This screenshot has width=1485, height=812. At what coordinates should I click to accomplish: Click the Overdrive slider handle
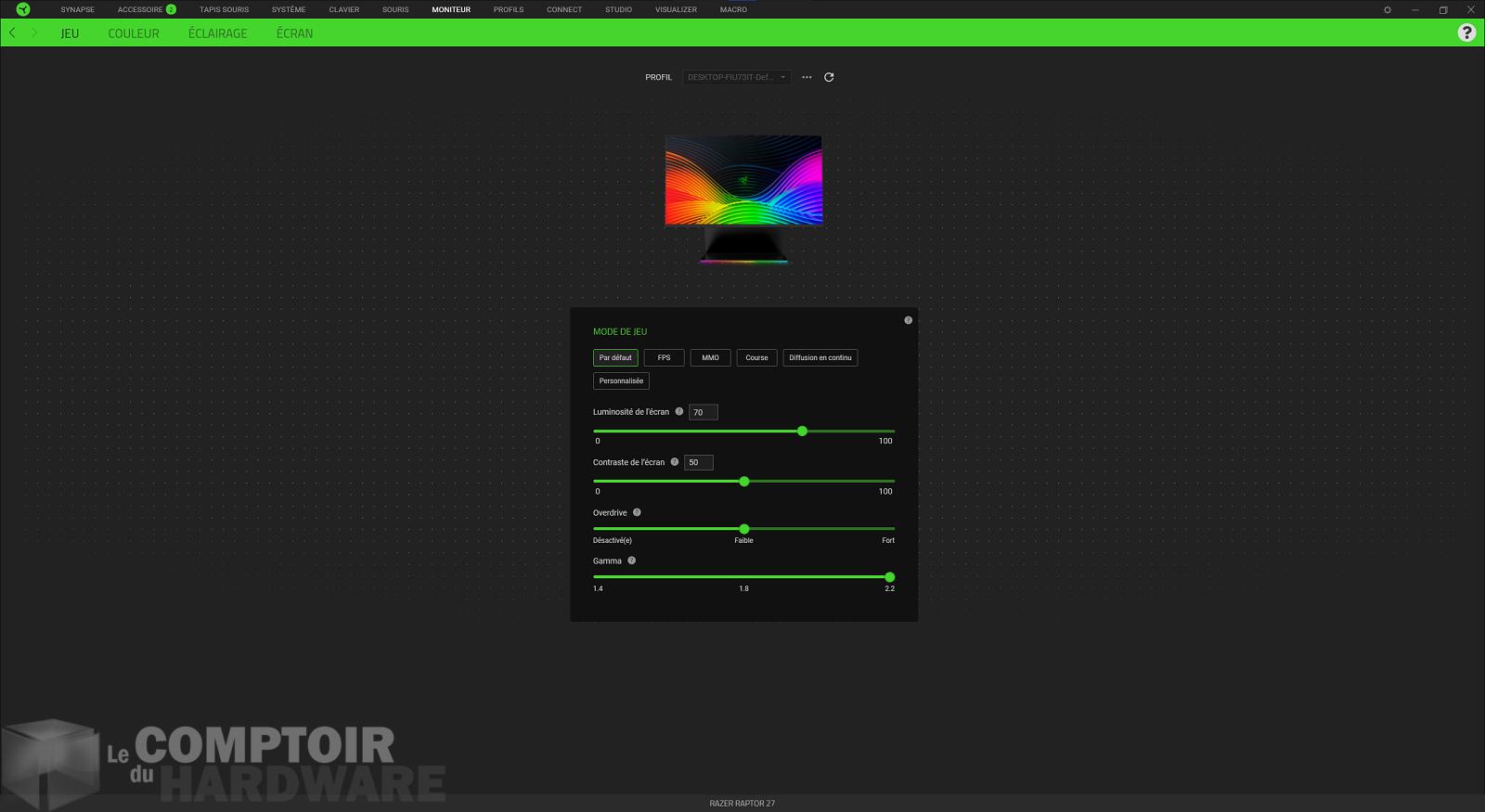[x=744, y=529]
